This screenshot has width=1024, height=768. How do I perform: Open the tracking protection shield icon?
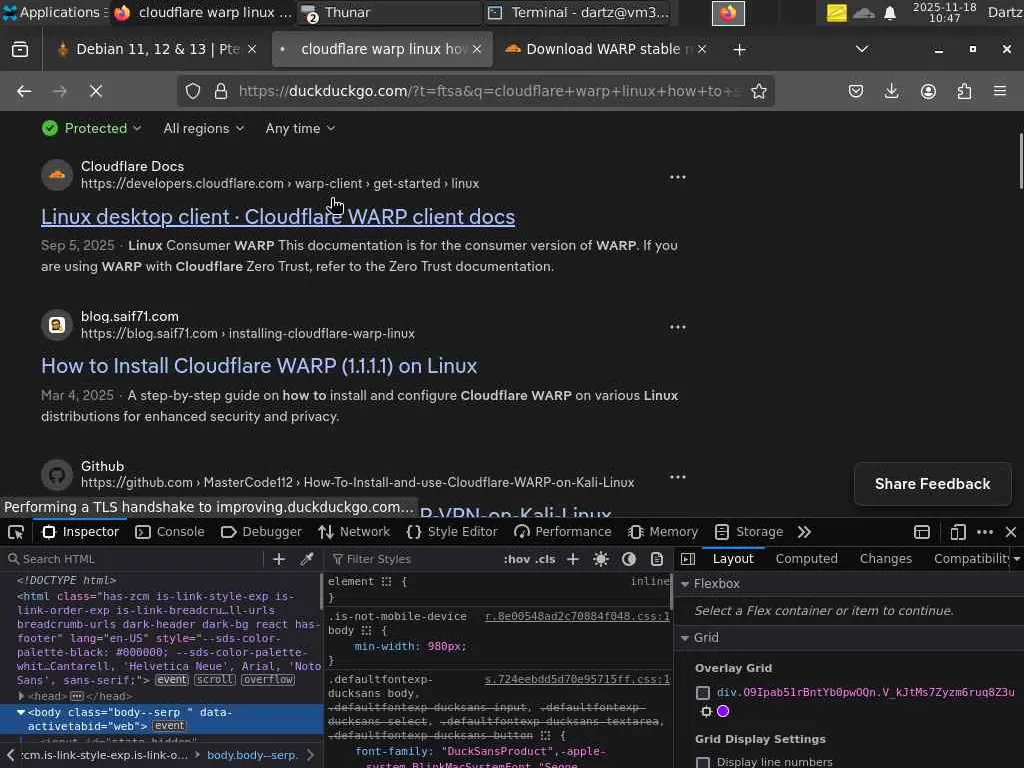click(x=193, y=91)
